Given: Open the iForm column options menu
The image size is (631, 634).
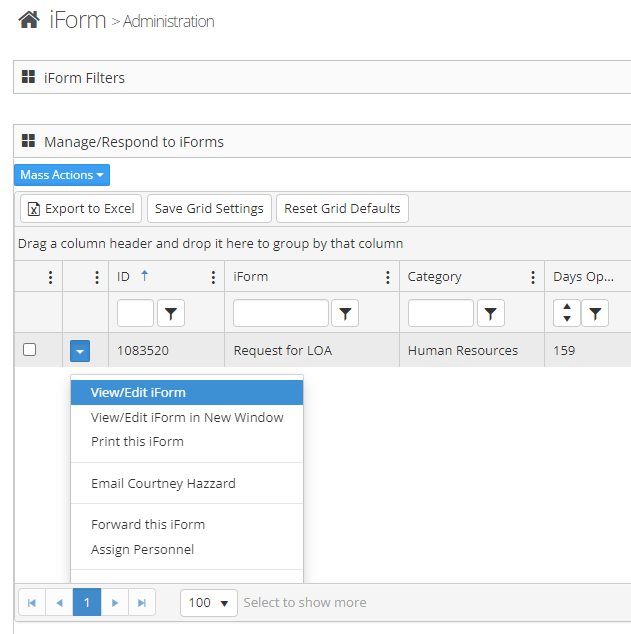Looking at the screenshot, I should click(388, 277).
